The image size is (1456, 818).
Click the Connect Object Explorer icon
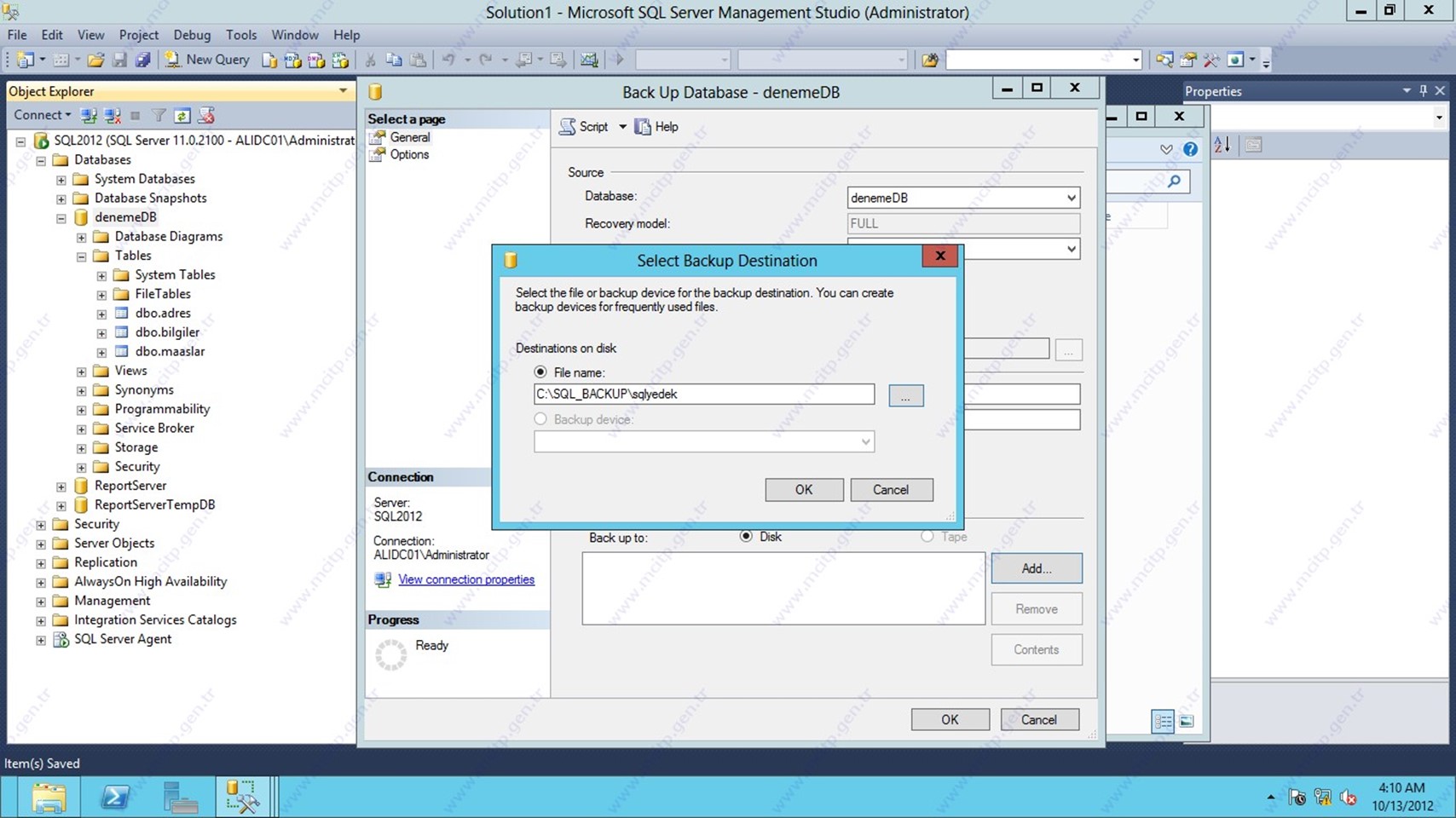tap(88, 115)
